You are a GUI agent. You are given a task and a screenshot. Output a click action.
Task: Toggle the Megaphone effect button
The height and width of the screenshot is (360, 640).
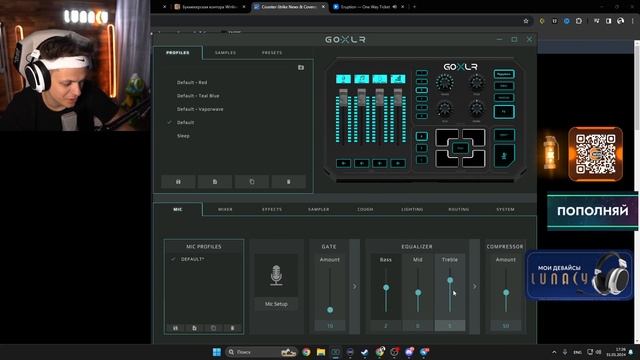504,74
